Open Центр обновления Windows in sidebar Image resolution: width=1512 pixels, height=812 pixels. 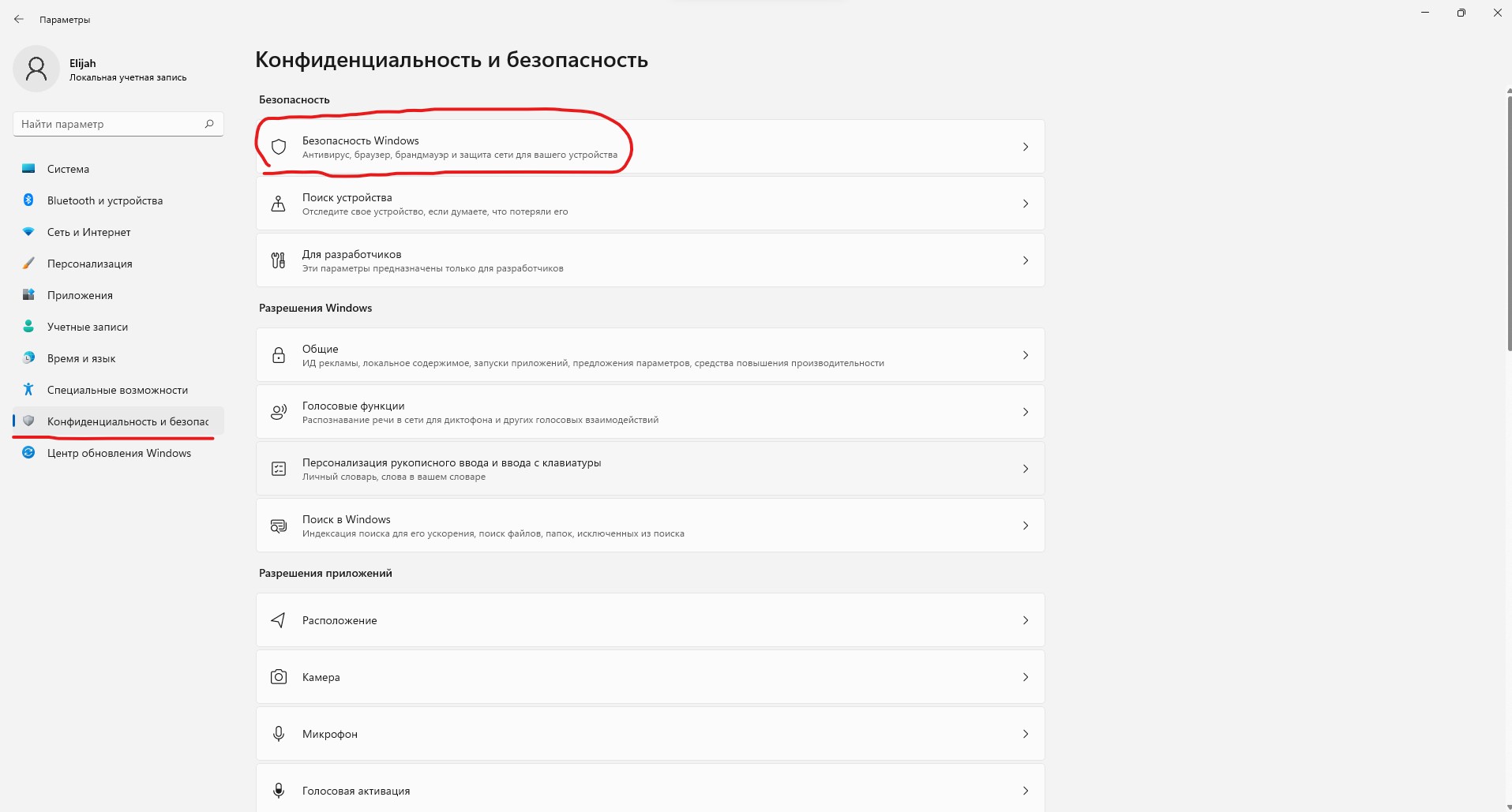click(118, 453)
